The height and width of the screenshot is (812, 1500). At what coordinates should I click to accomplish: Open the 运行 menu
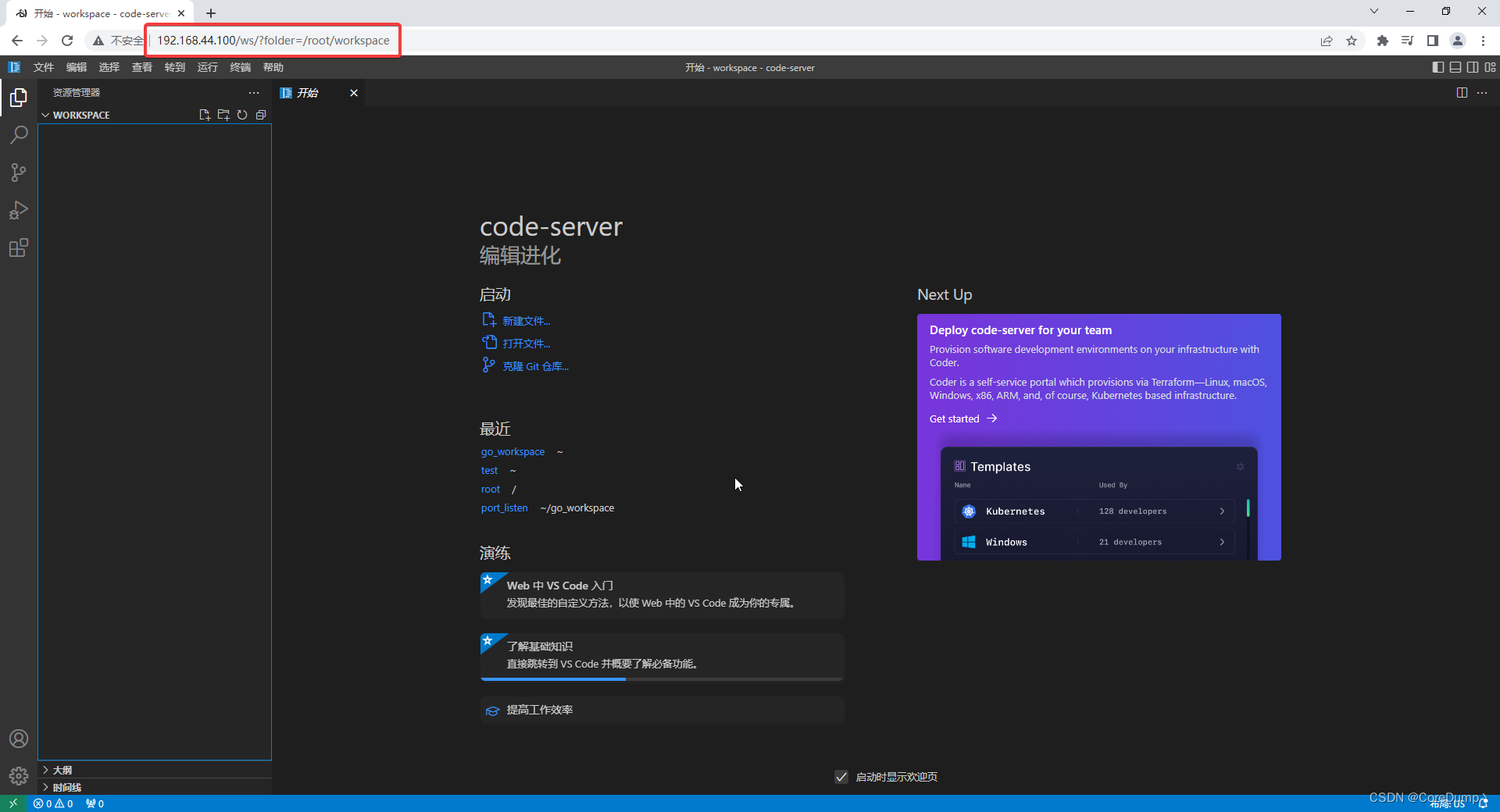pyautogui.click(x=208, y=67)
